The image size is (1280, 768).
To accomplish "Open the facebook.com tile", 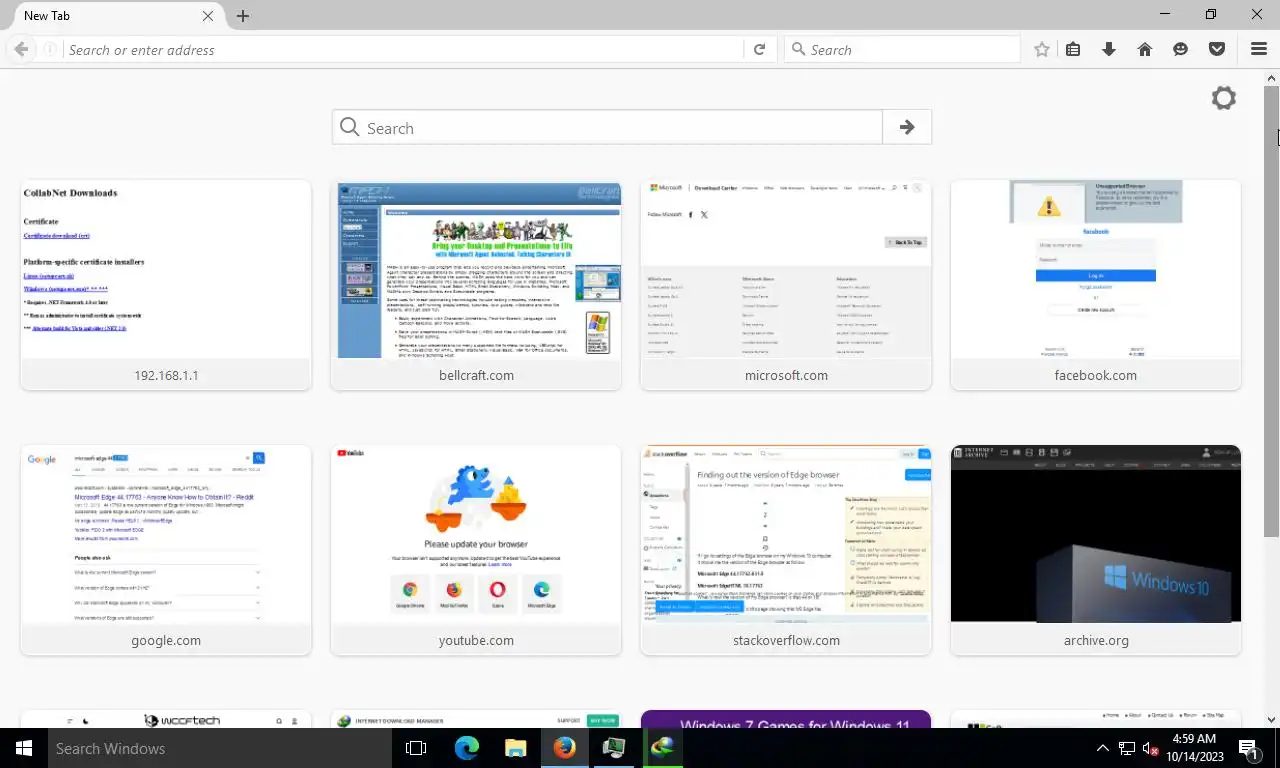I will pos(1096,285).
